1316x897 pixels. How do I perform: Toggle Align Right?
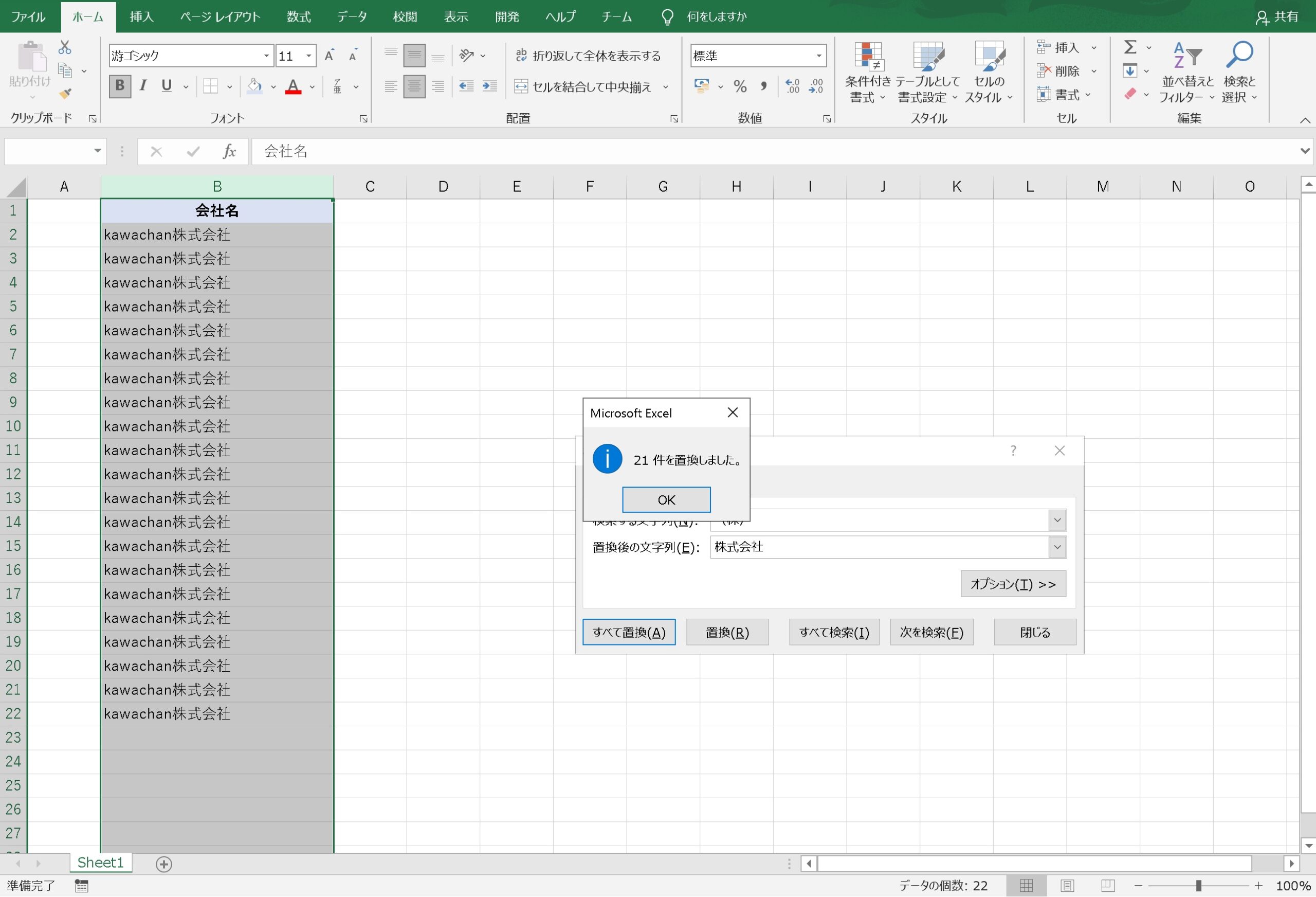(x=437, y=86)
